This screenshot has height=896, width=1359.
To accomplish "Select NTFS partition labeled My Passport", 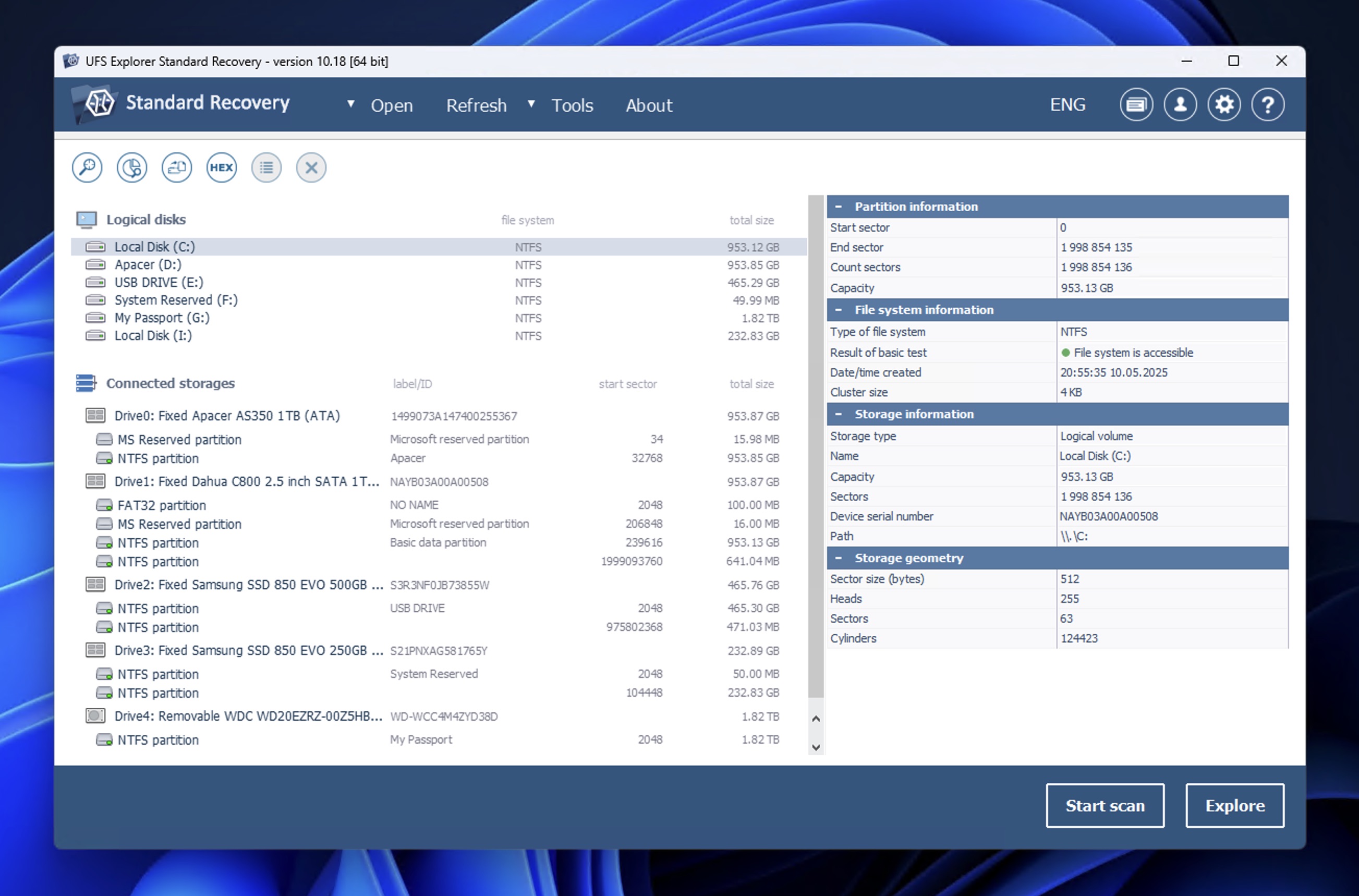I will click(439, 740).
